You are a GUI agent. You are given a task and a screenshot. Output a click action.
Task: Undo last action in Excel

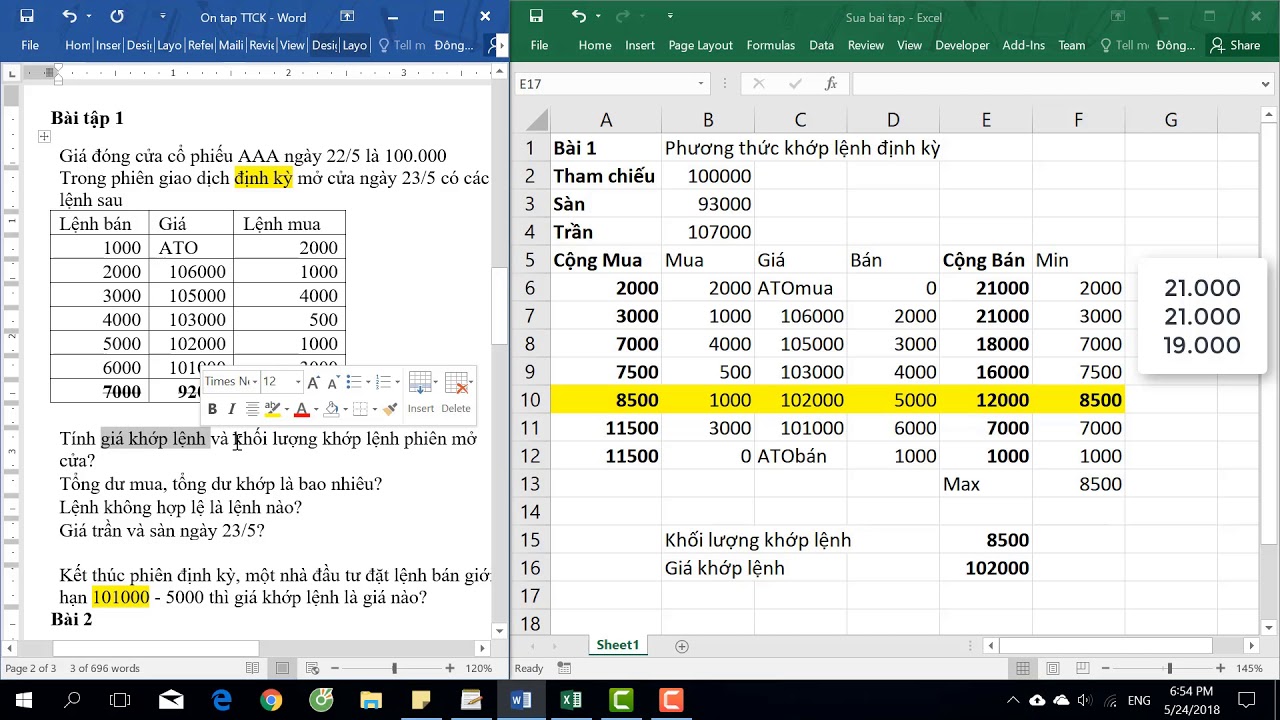[579, 16]
